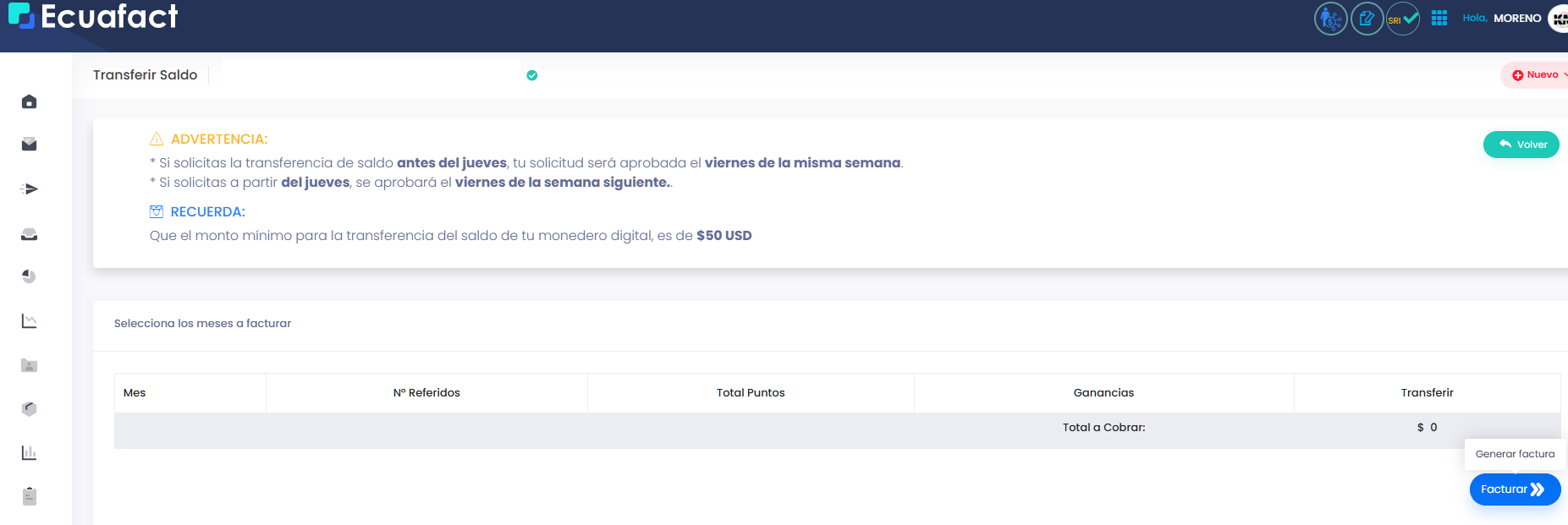Click the MORENO user name
The height and width of the screenshot is (525, 1568).
(x=1517, y=18)
